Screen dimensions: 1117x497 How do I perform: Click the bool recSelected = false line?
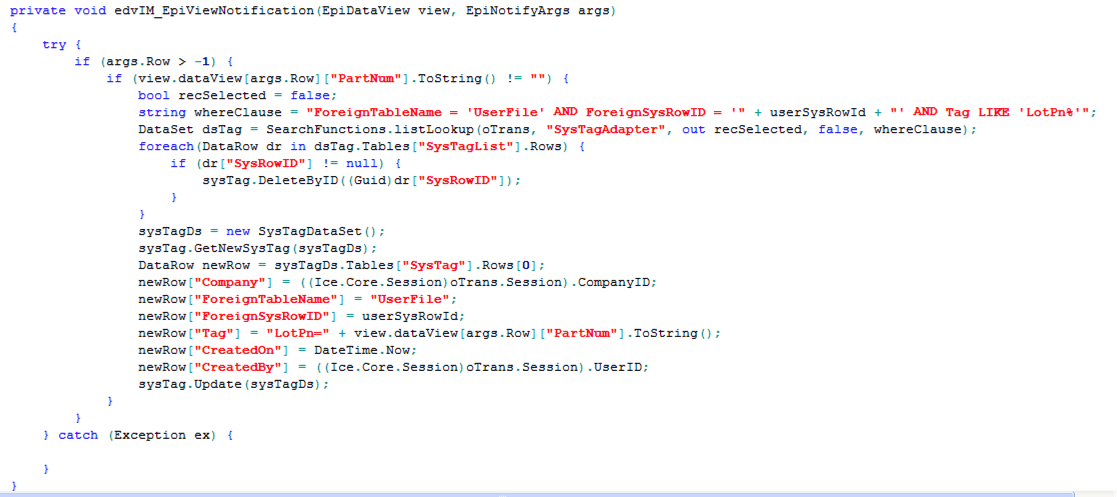pyautogui.click(x=237, y=95)
